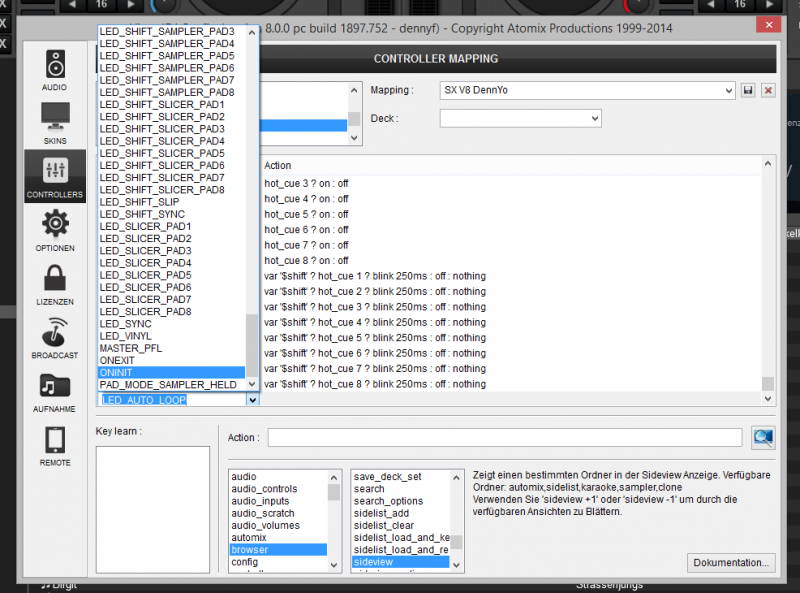The height and width of the screenshot is (593, 800).
Task: Select the config category
Action: click(279, 562)
